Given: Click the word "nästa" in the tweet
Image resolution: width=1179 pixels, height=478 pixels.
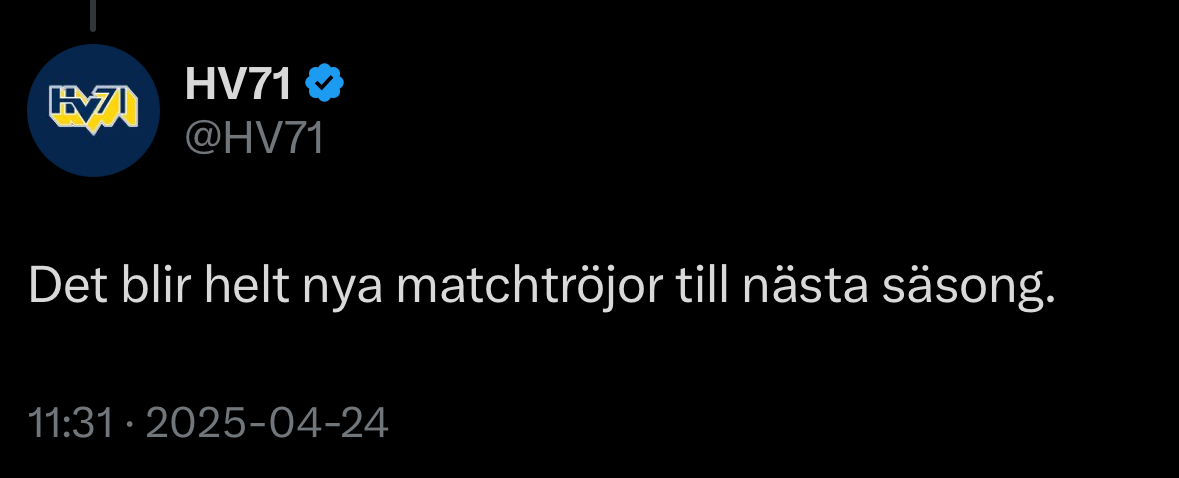Looking at the screenshot, I should [805, 286].
